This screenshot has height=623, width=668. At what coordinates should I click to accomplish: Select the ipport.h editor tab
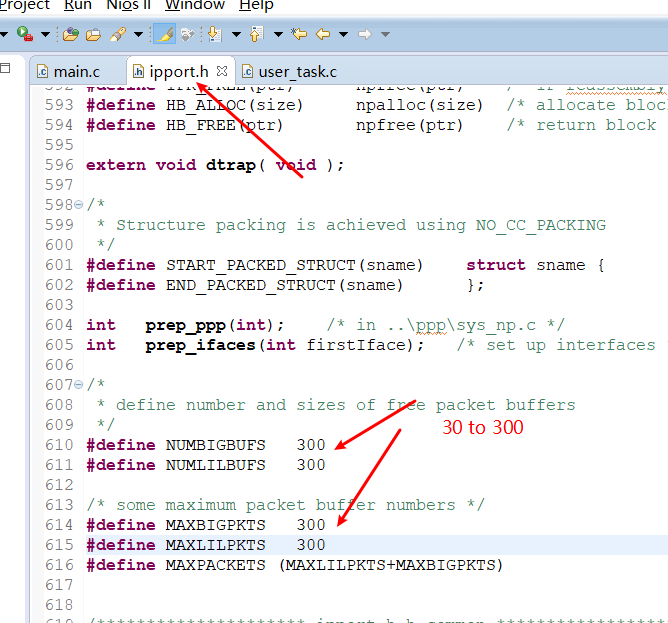(179, 72)
